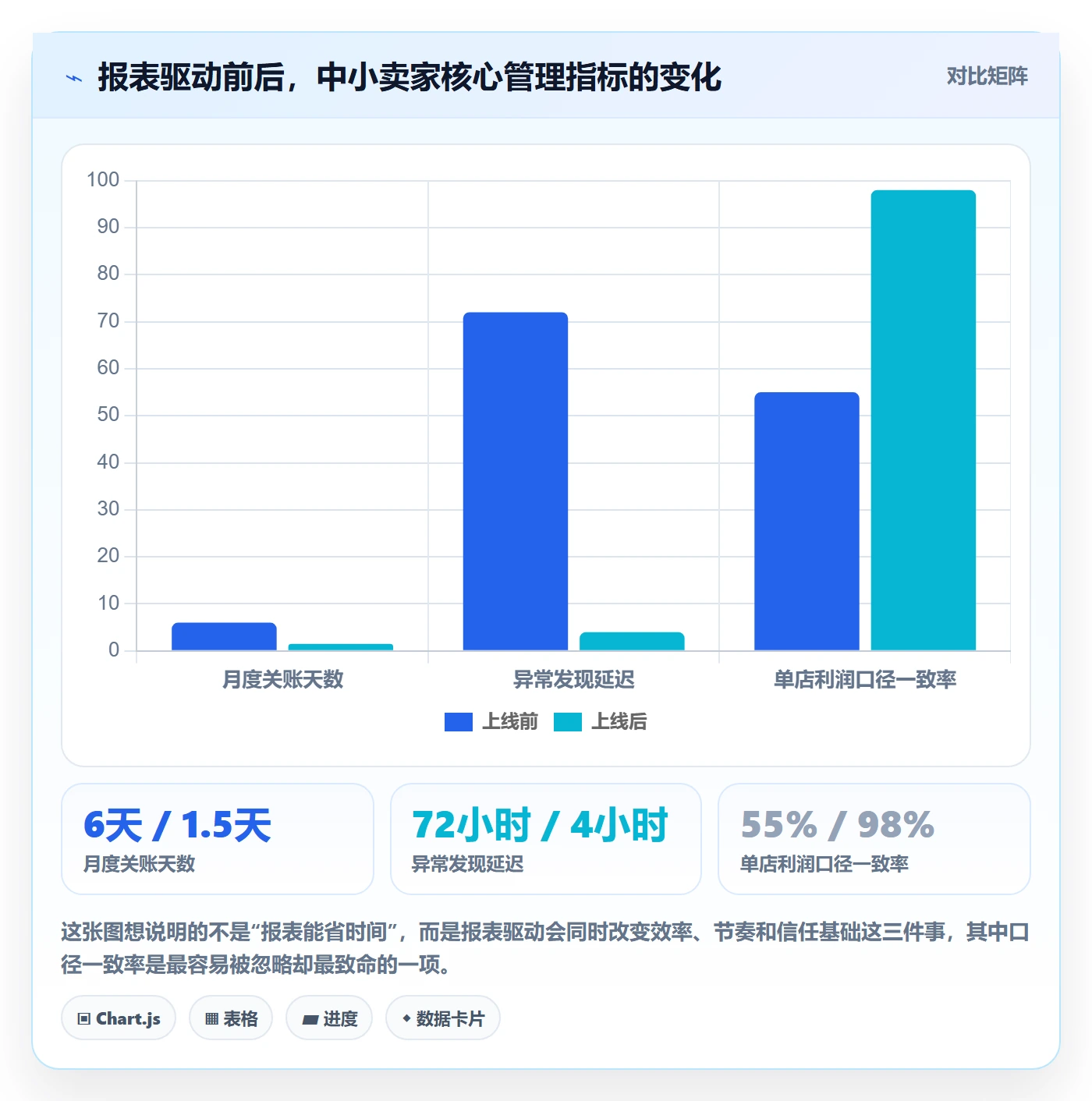
Task: Click the blue 上线前 bar for 异常发现延迟
Action: 516,481
